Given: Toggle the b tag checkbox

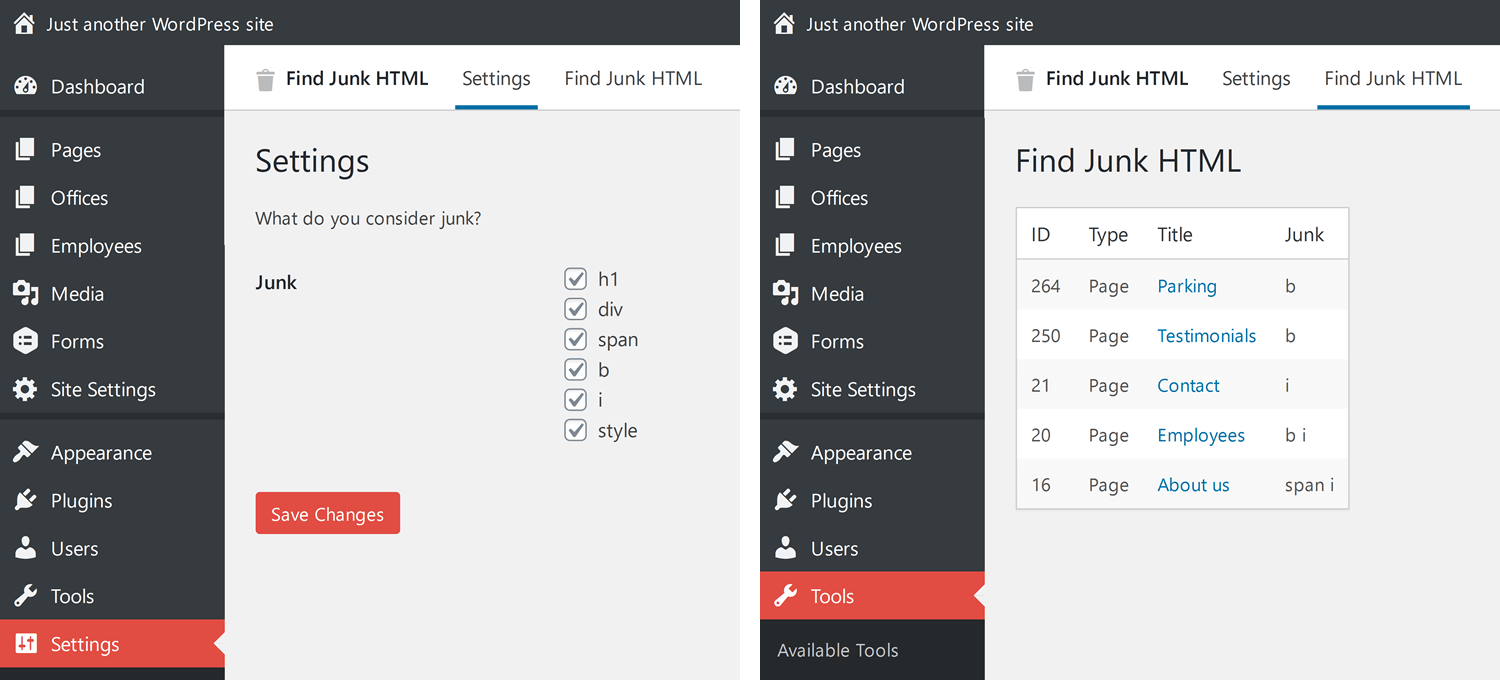Looking at the screenshot, I should coord(575,369).
